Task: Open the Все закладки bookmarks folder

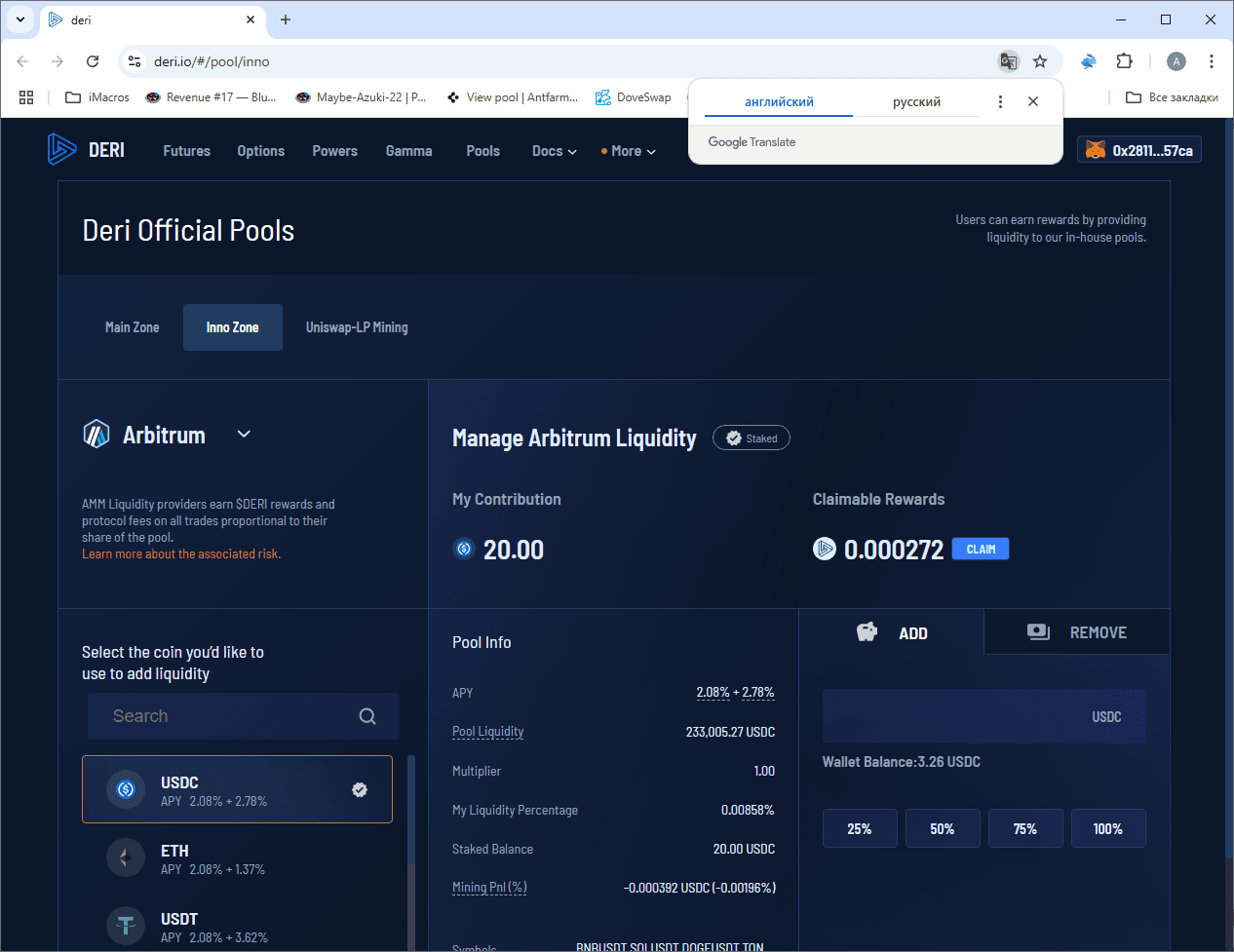Action: [x=1172, y=97]
